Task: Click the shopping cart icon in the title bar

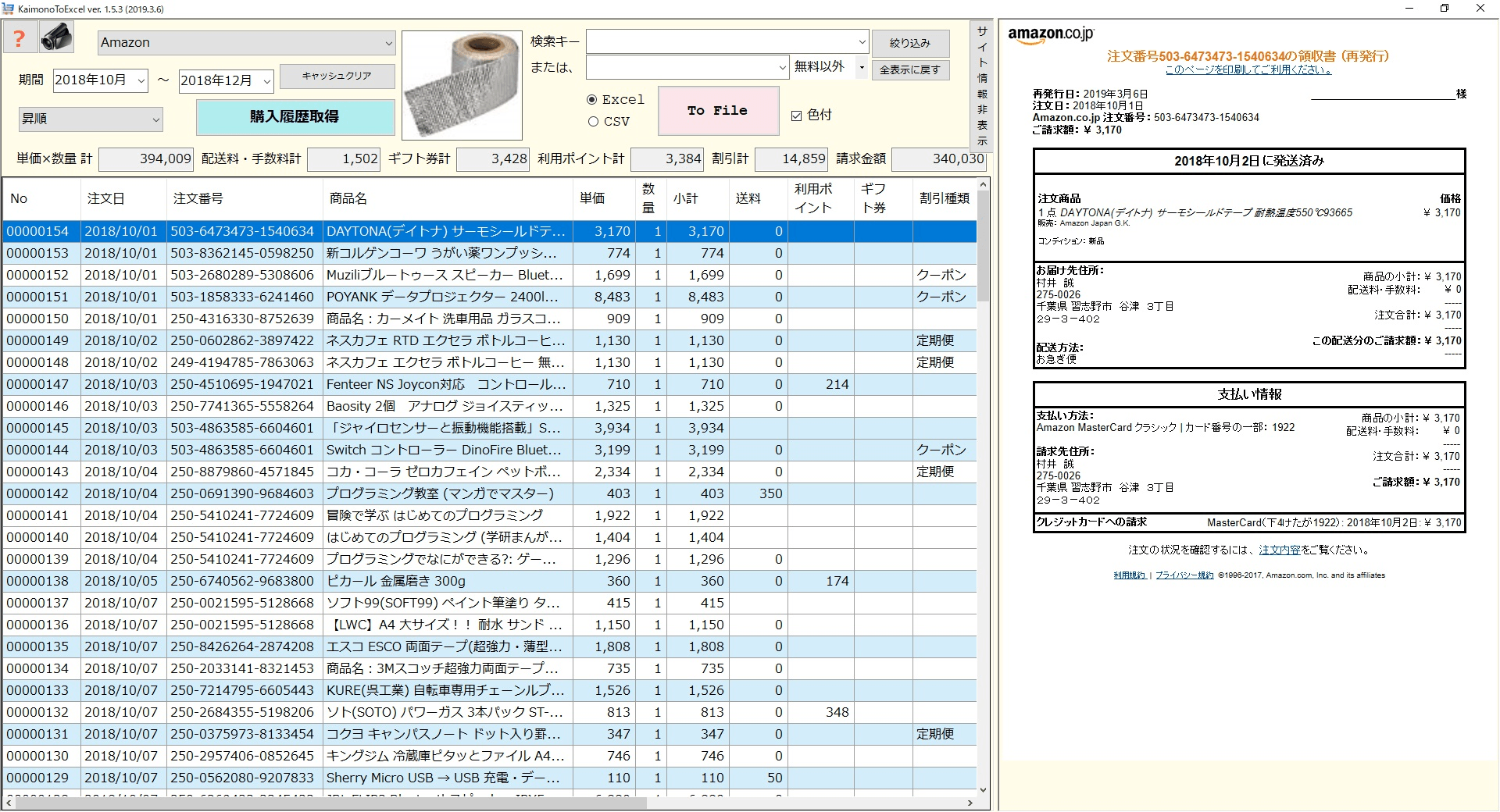Action: pos(8,9)
